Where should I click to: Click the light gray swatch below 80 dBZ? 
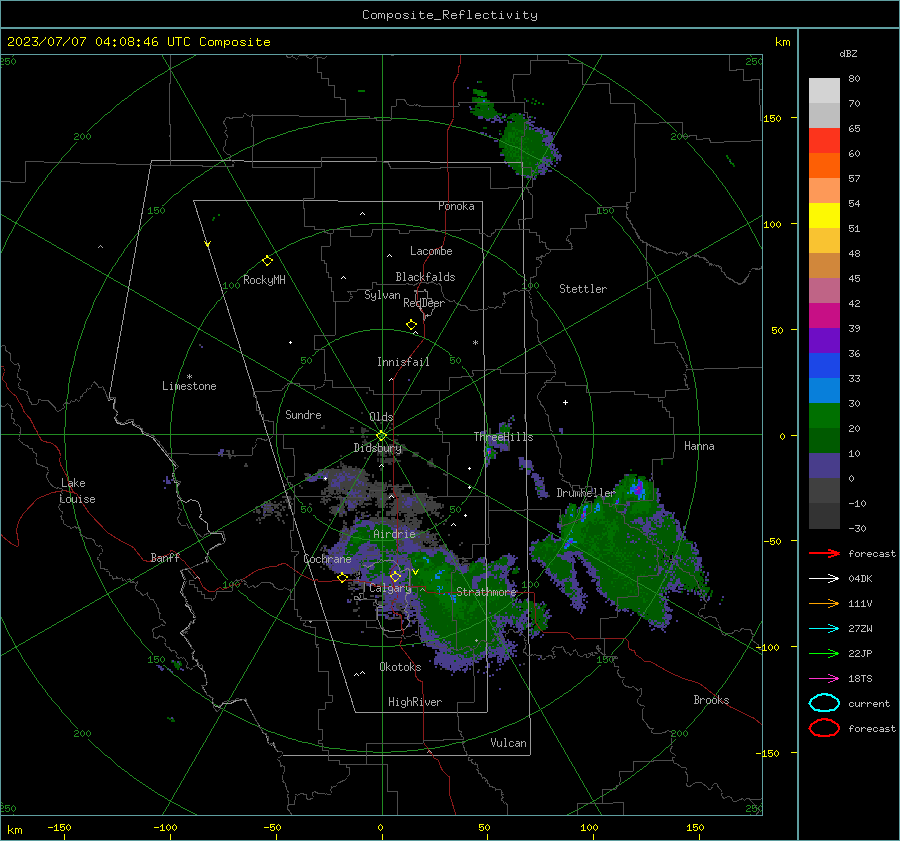pyautogui.click(x=824, y=91)
